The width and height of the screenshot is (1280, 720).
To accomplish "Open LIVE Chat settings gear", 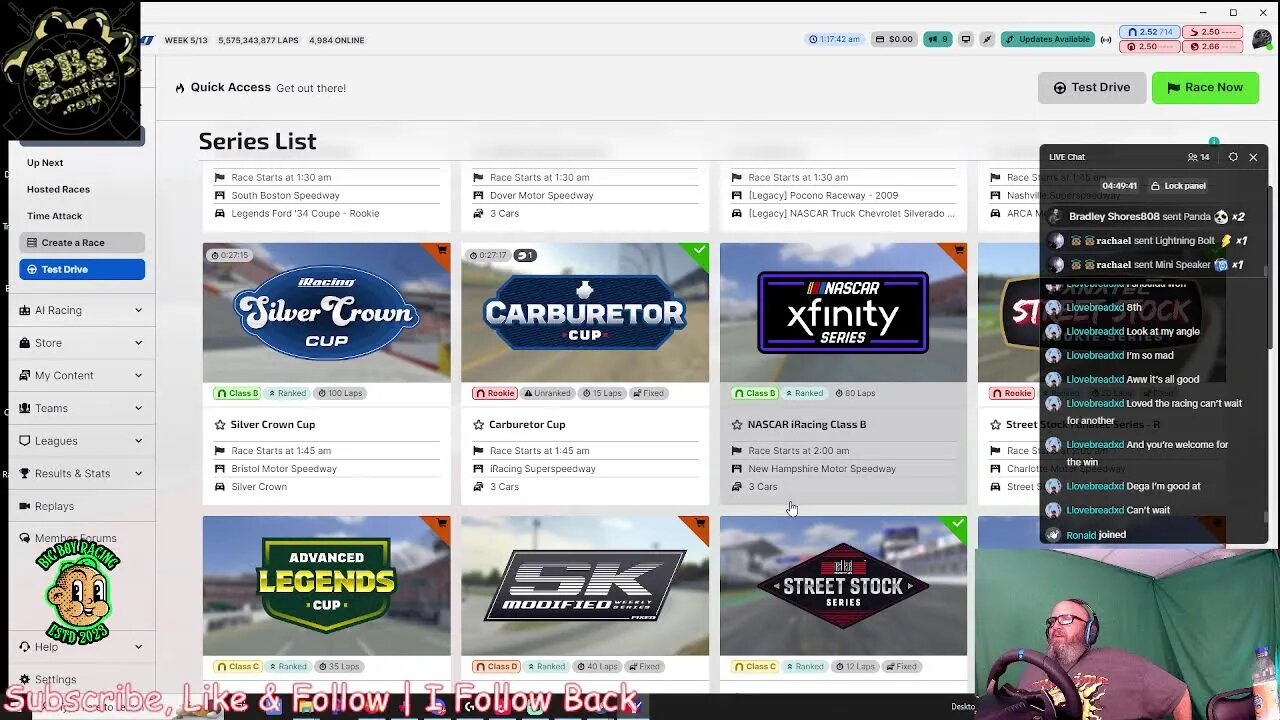I will point(1233,157).
